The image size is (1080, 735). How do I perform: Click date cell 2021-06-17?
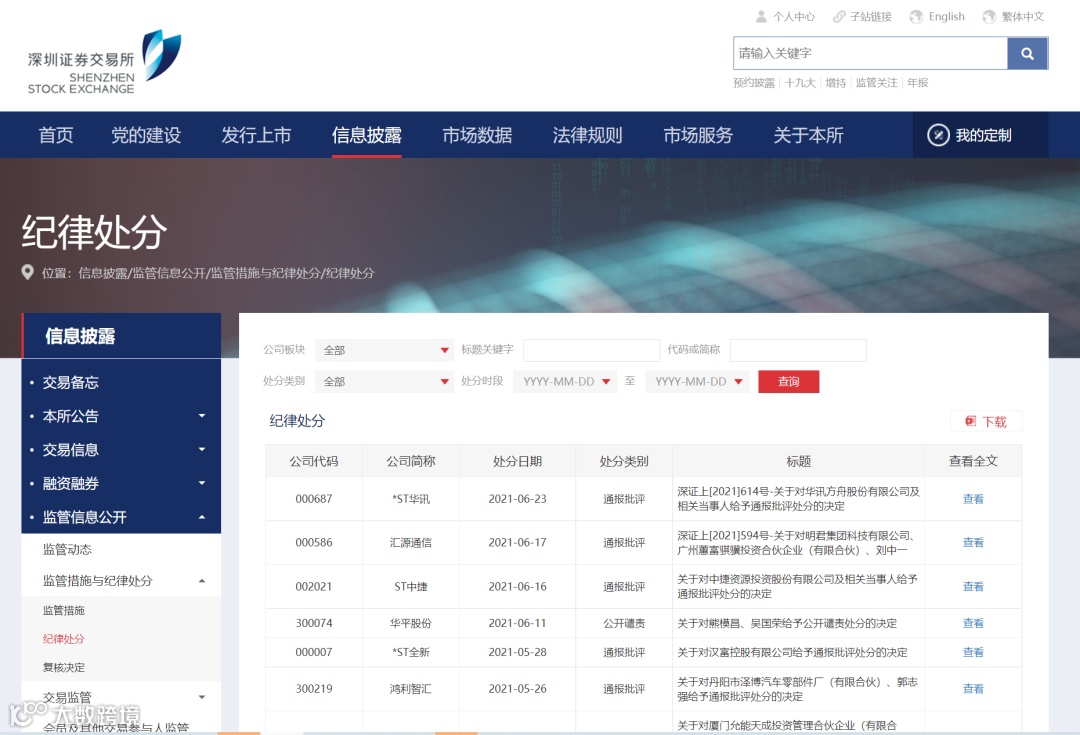click(x=517, y=543)
